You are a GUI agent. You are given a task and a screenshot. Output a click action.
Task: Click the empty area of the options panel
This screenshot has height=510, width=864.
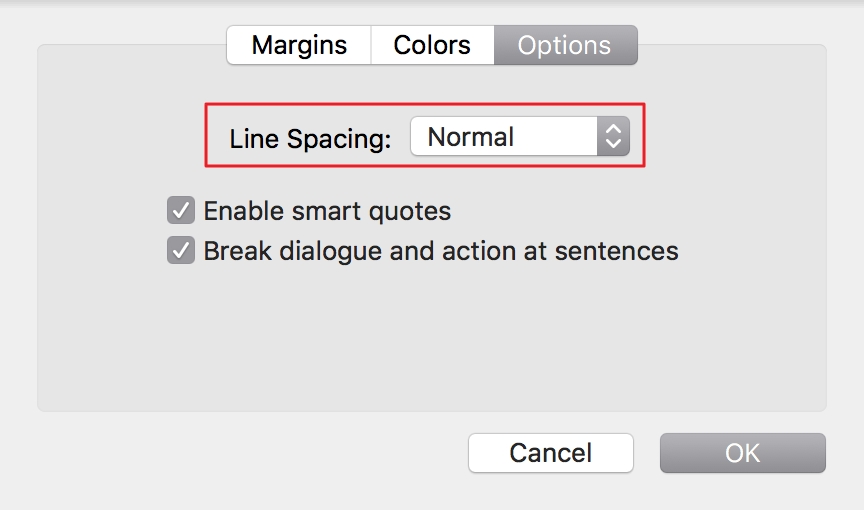tap(430, 340)
